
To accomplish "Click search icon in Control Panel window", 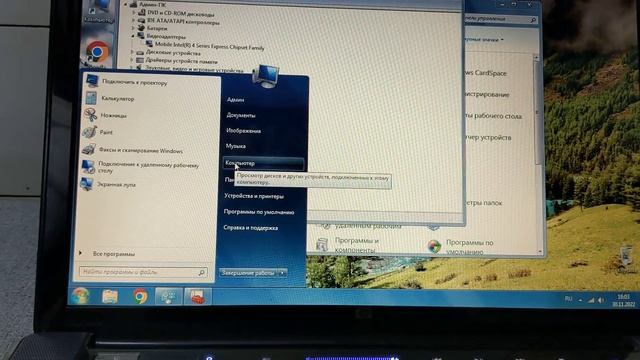I will (533, 20).
